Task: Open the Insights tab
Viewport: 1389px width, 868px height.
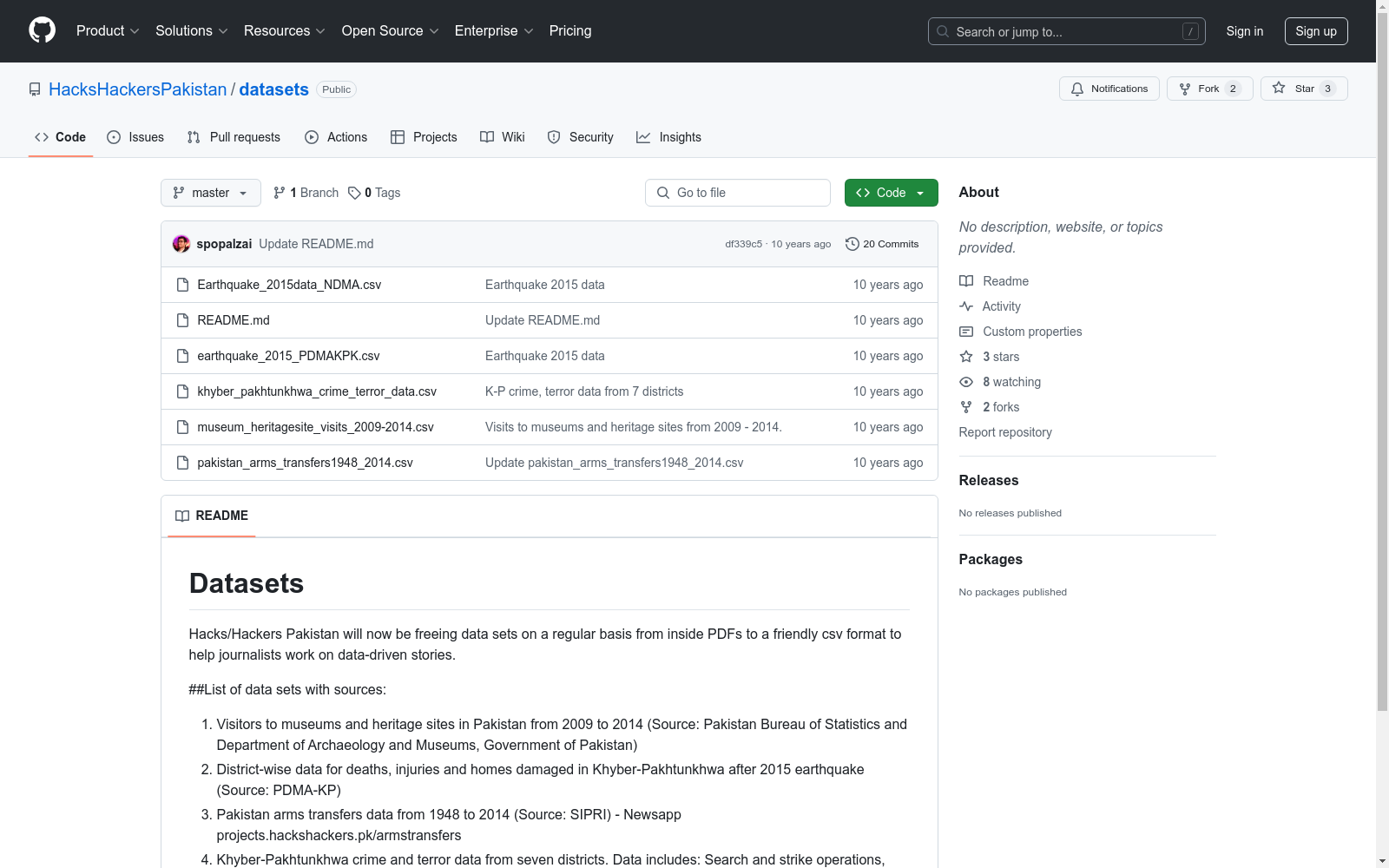Action: click(x=668, y=137)
